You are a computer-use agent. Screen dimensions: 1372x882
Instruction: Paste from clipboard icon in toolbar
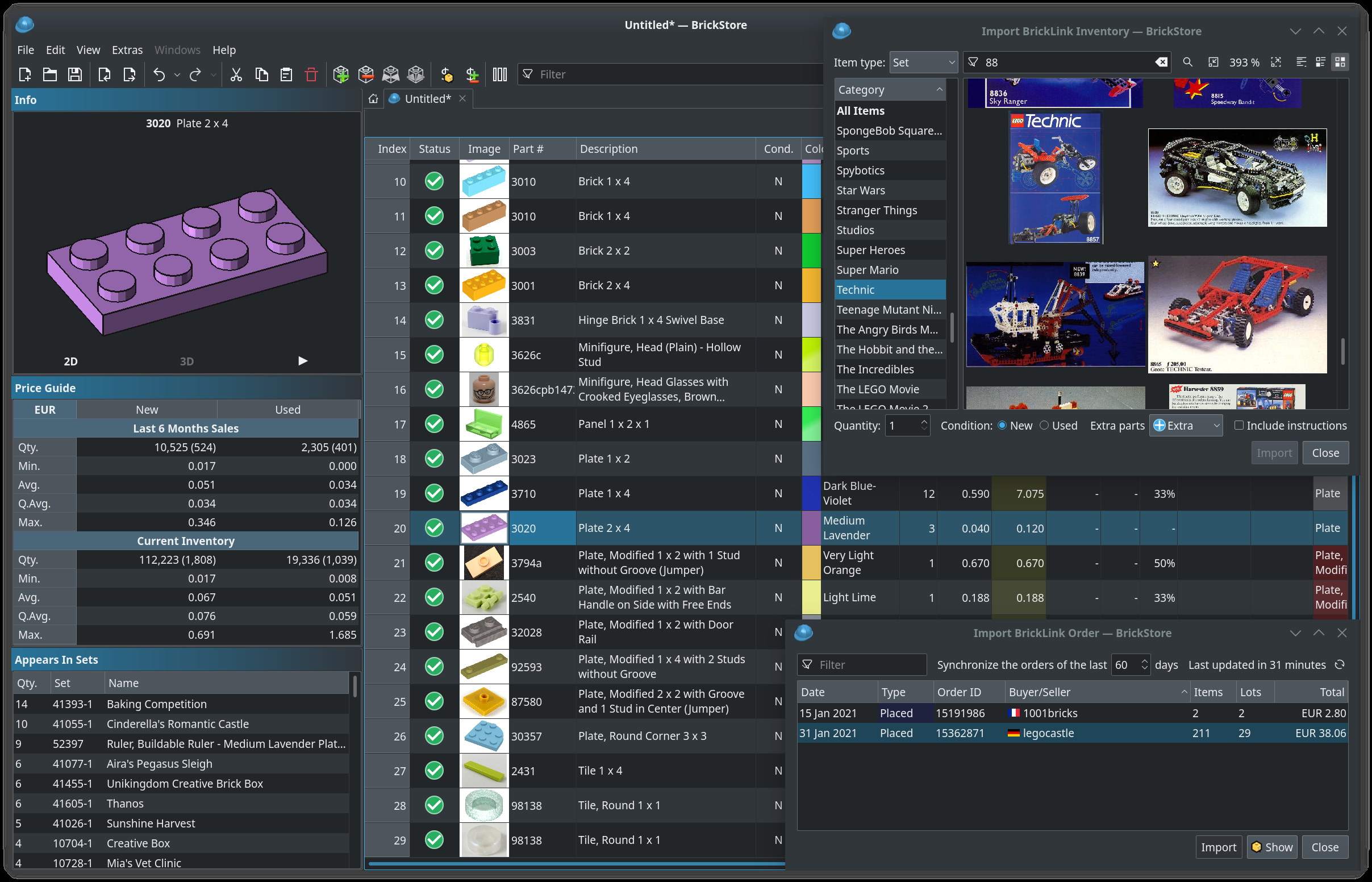286,74
